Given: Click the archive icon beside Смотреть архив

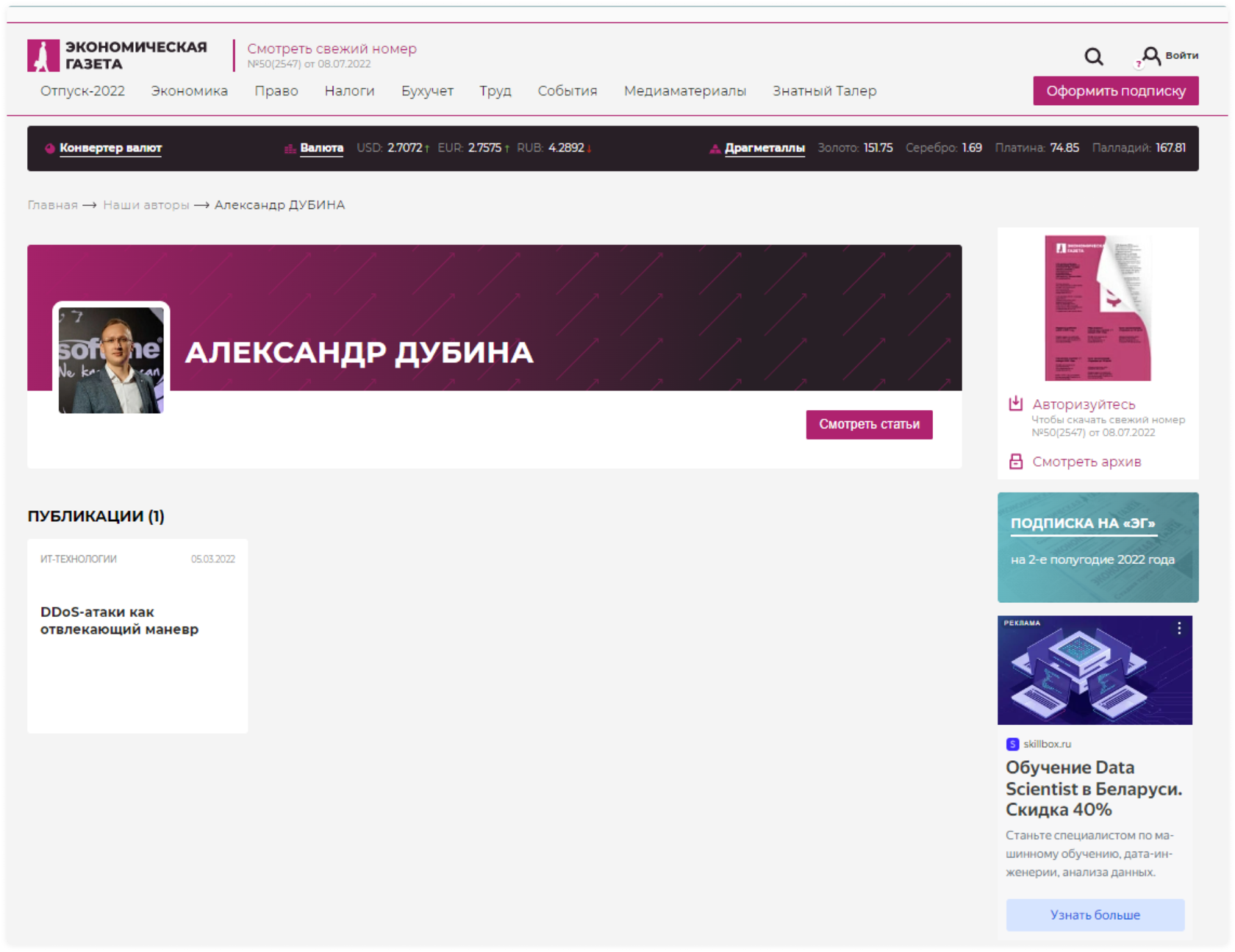Looking at the screenshot, I should tap(1016, 462).
